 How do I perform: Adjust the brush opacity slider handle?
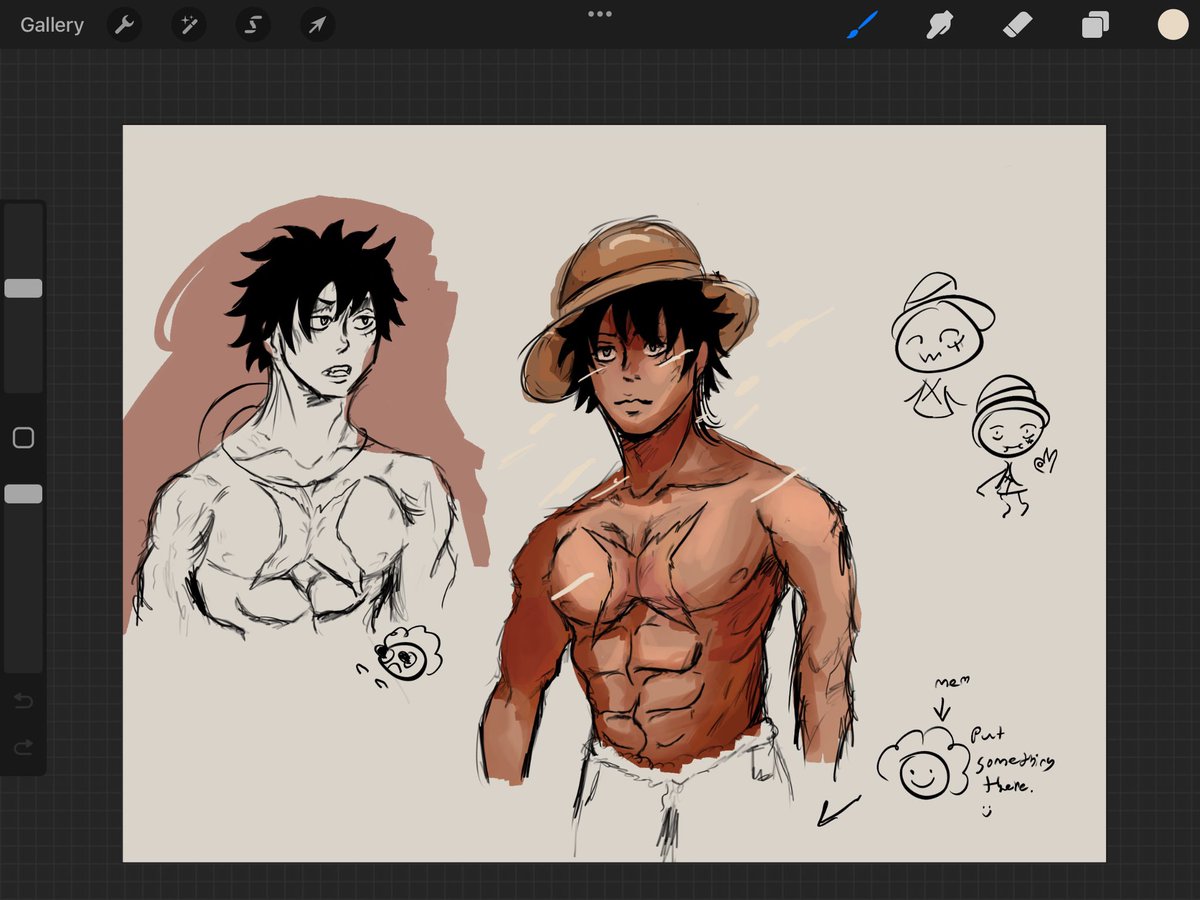tap(23, 494)
